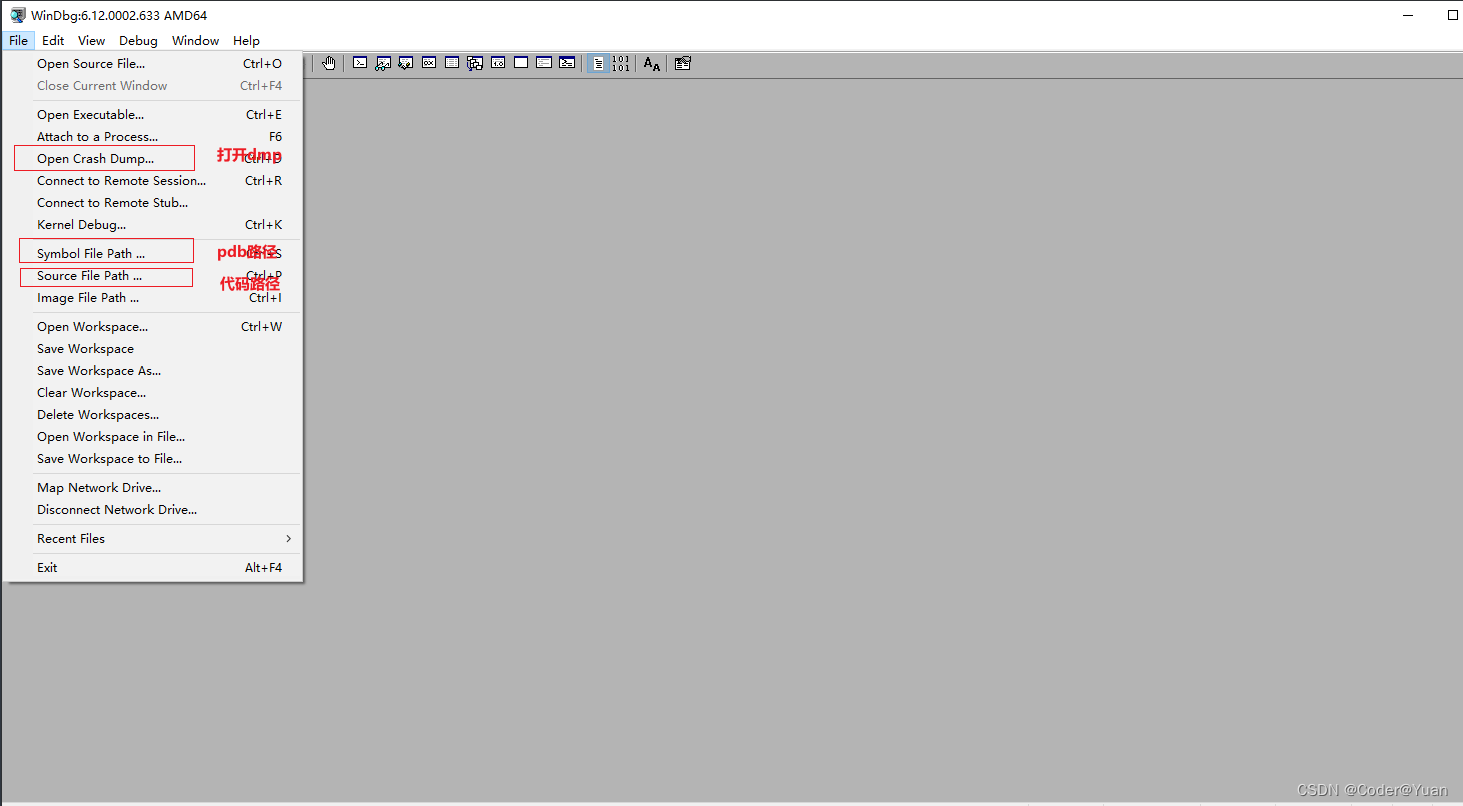Open the Options toolbar icon
1463x806 pixels.
click(x=683, y=63)
